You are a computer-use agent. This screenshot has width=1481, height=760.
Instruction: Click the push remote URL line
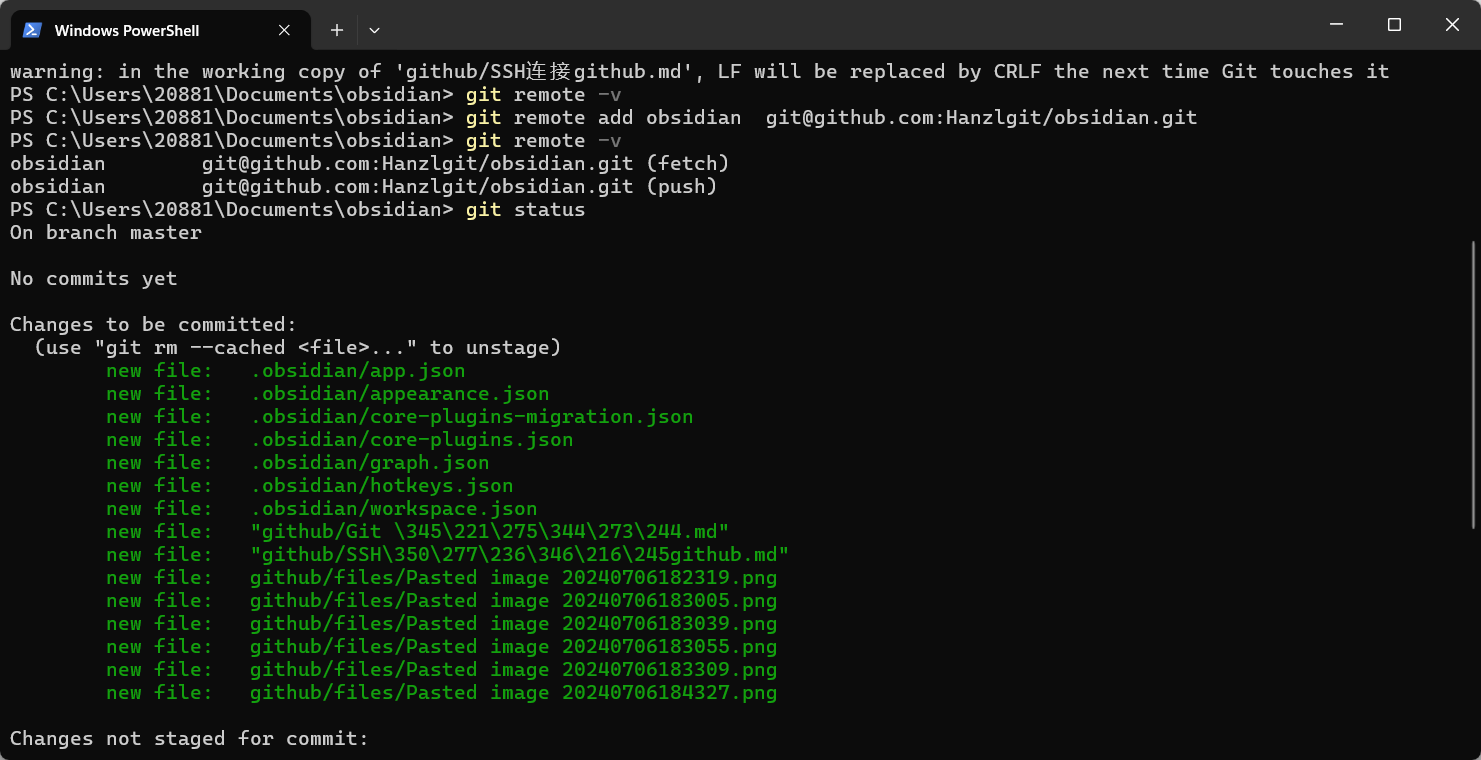click(x=363, y=187)
